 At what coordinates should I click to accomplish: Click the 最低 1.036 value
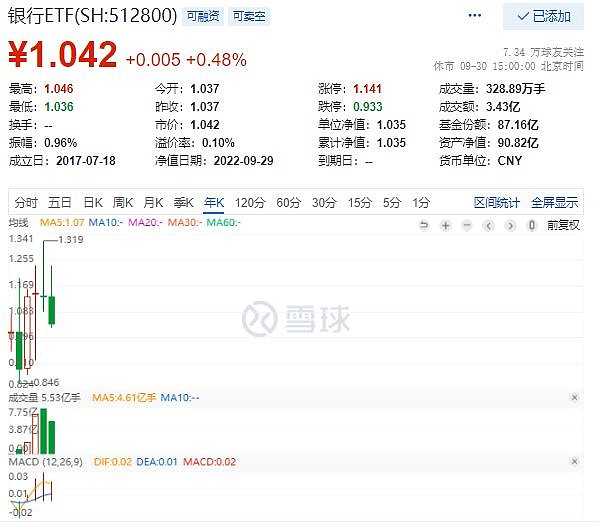click(58, 107)
